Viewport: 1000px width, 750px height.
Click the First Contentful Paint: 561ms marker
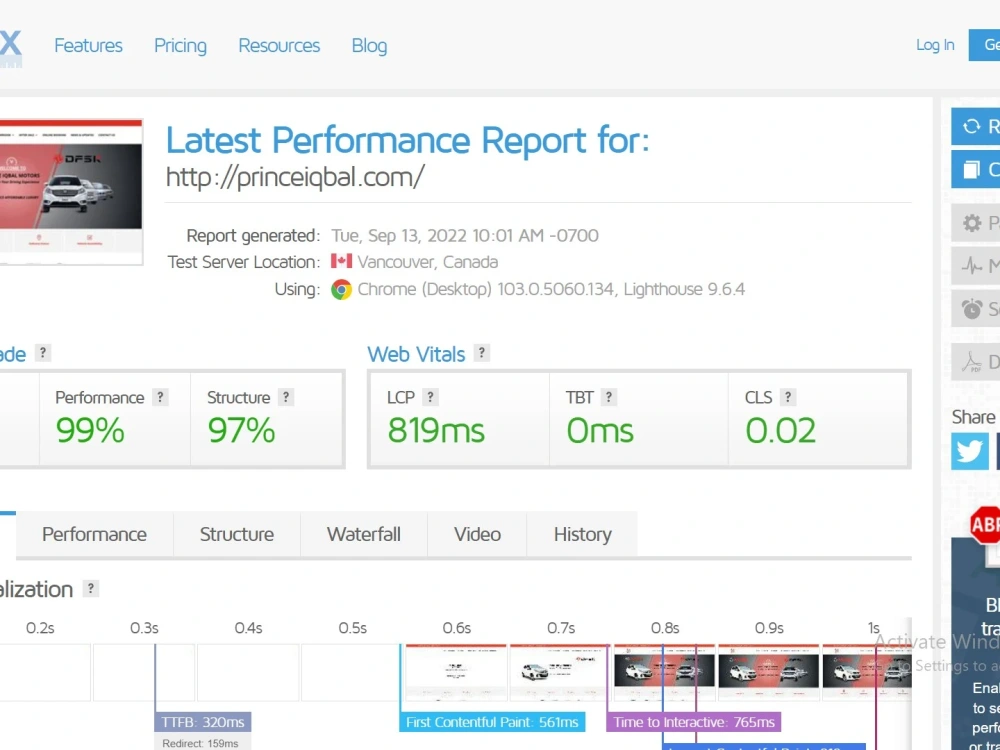coord(492,722)
